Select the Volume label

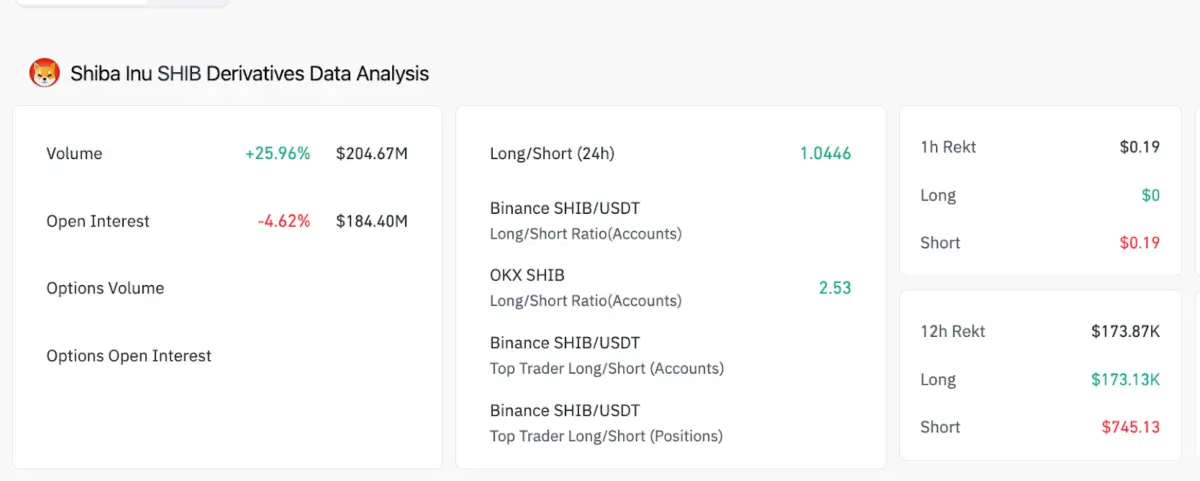point(74,153)
